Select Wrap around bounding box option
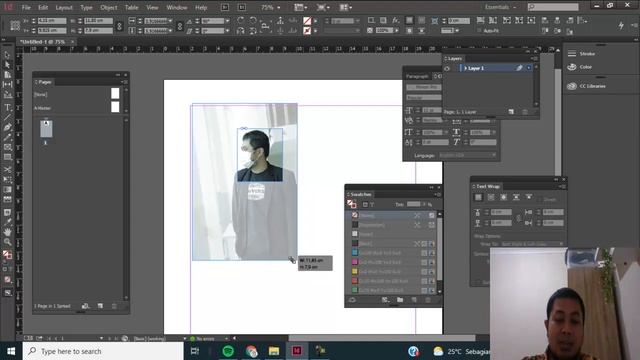640x360 pixels. (x=491, y=198)
